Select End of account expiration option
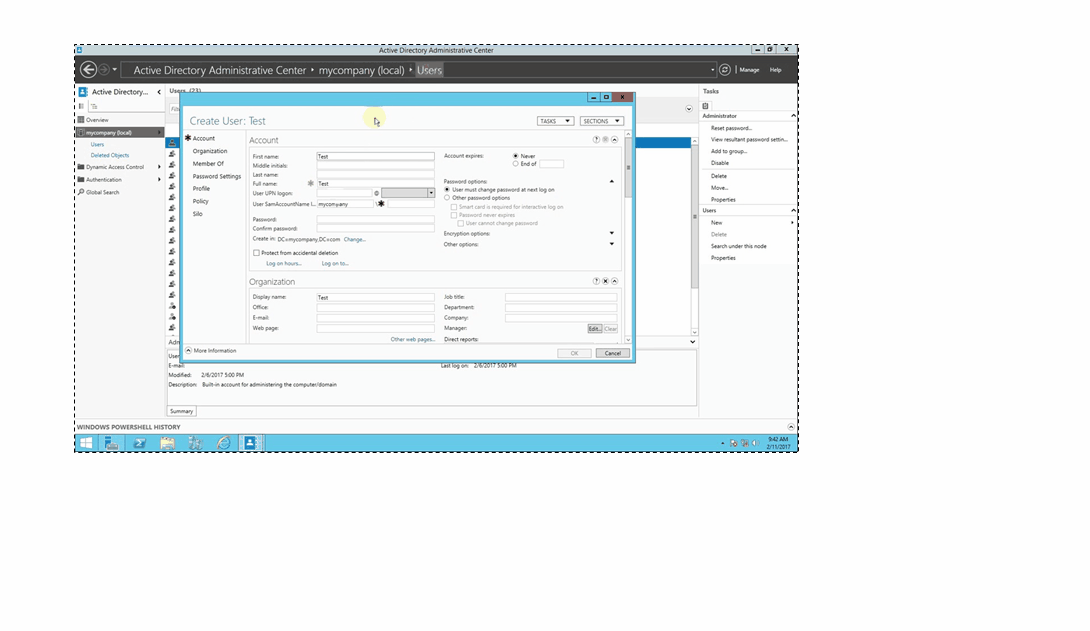 [x=515, y=164]
